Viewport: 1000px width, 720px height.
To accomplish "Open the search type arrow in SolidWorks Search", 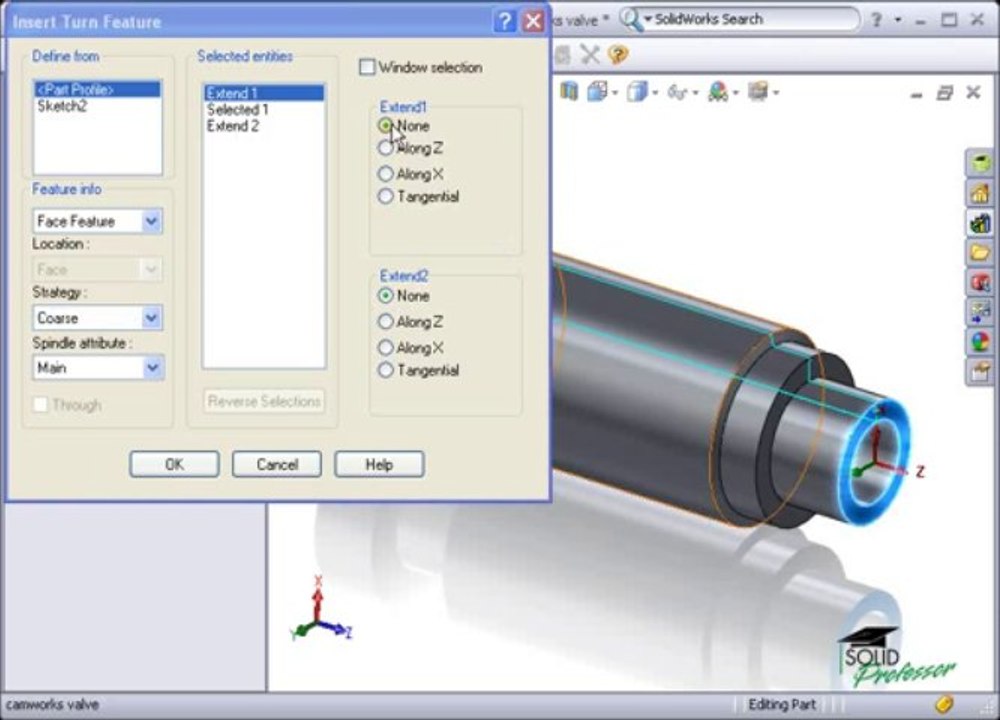I will pyautogui.click(x=647, y=19).
